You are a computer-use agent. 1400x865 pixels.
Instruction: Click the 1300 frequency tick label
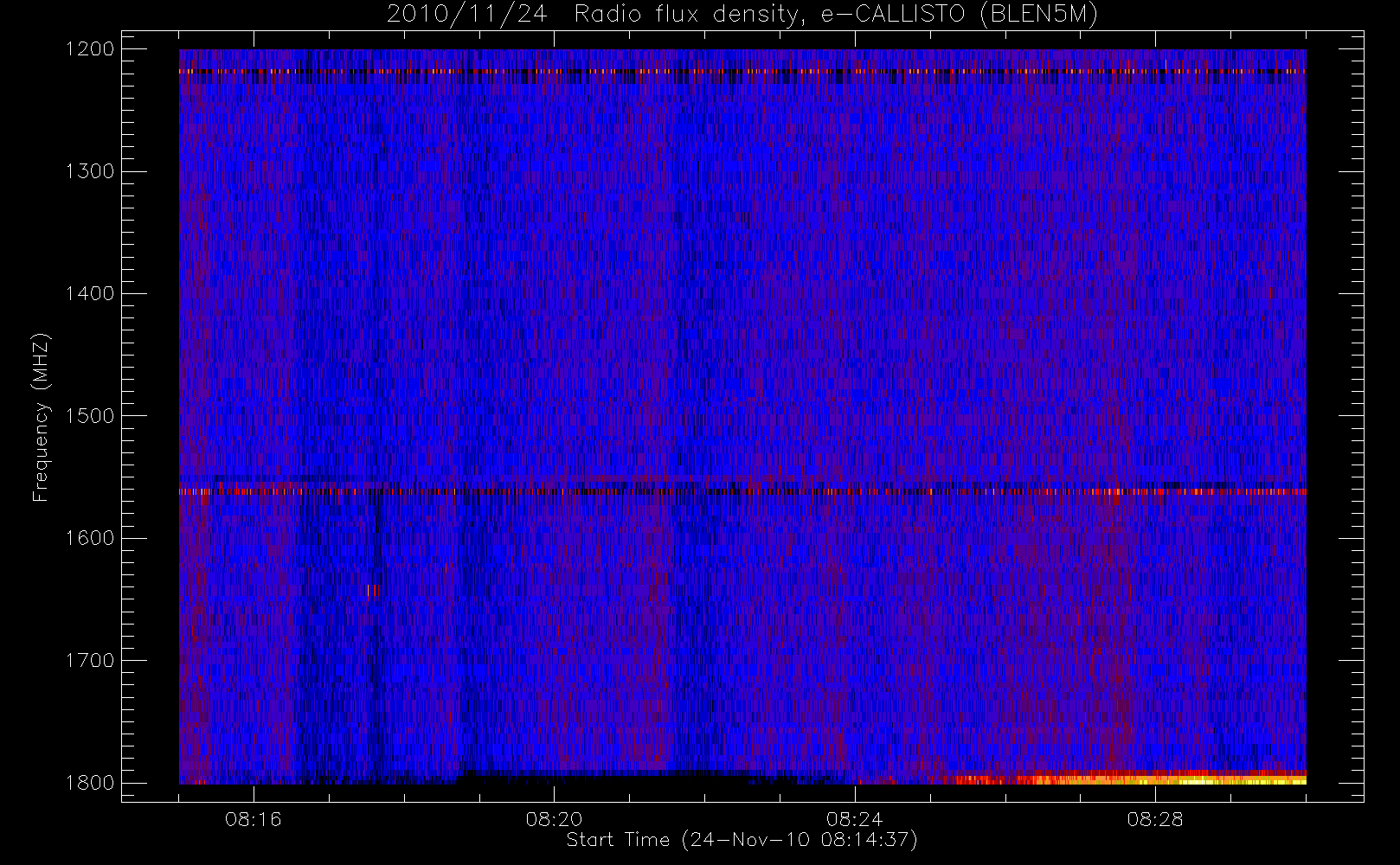[x=90, y=171]
